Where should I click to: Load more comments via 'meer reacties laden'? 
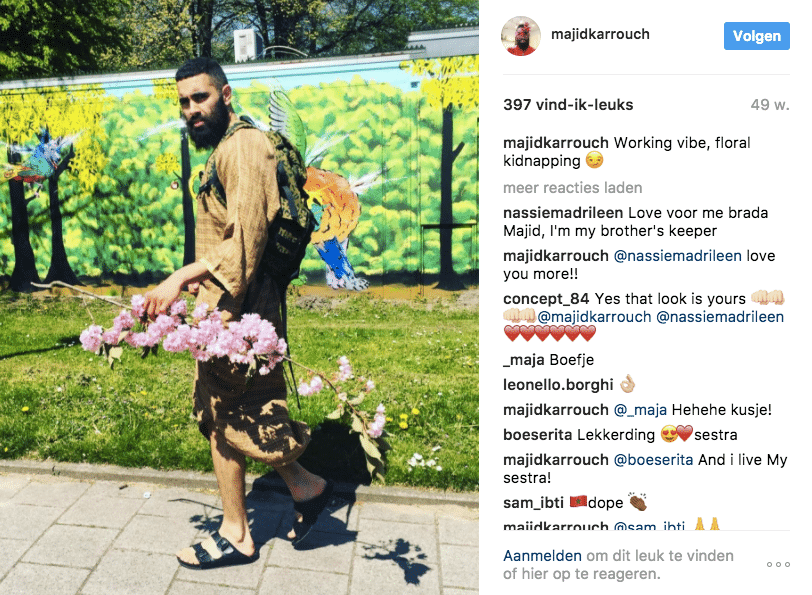coord(573,187)
